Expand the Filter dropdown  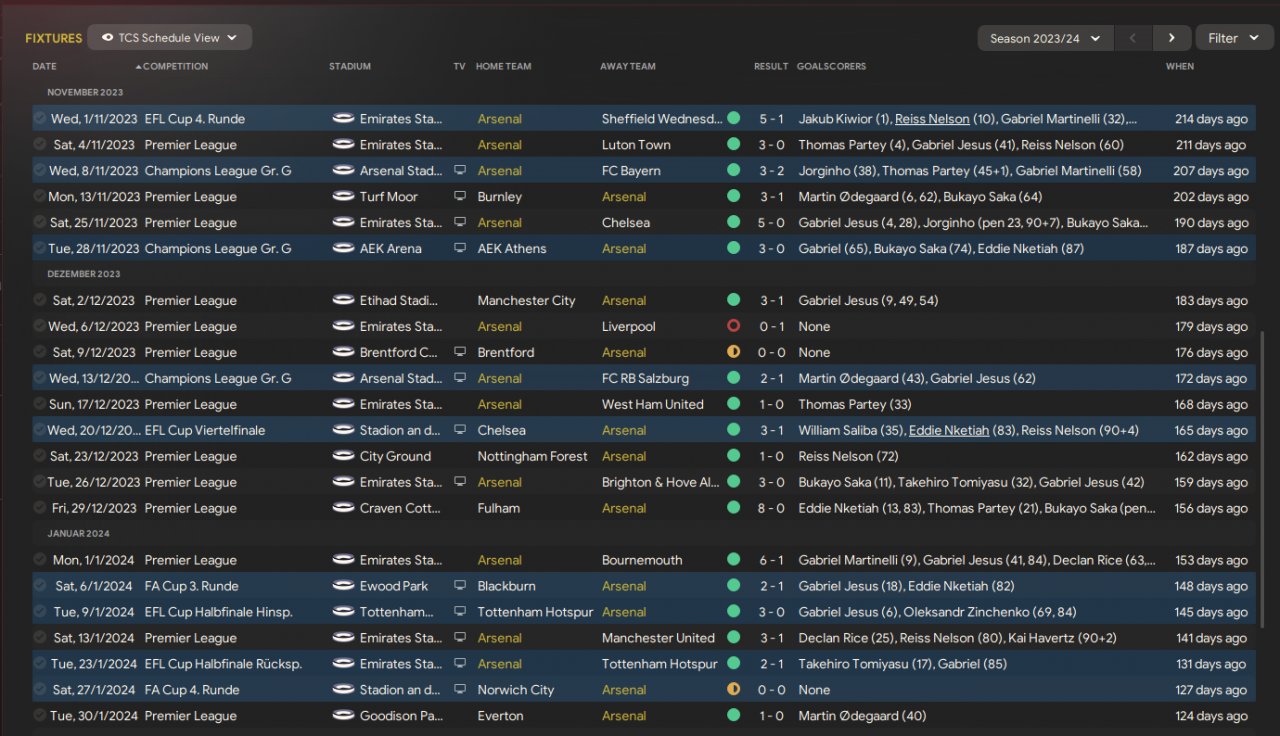click(1233, 38)
